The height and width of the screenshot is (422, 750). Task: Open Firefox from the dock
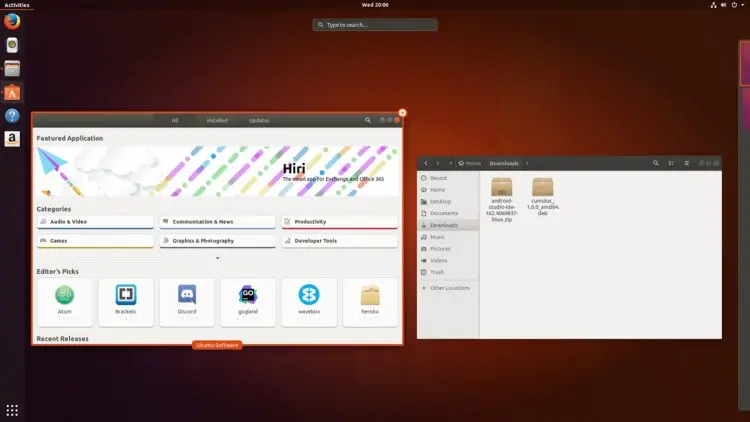coord(12,22)
